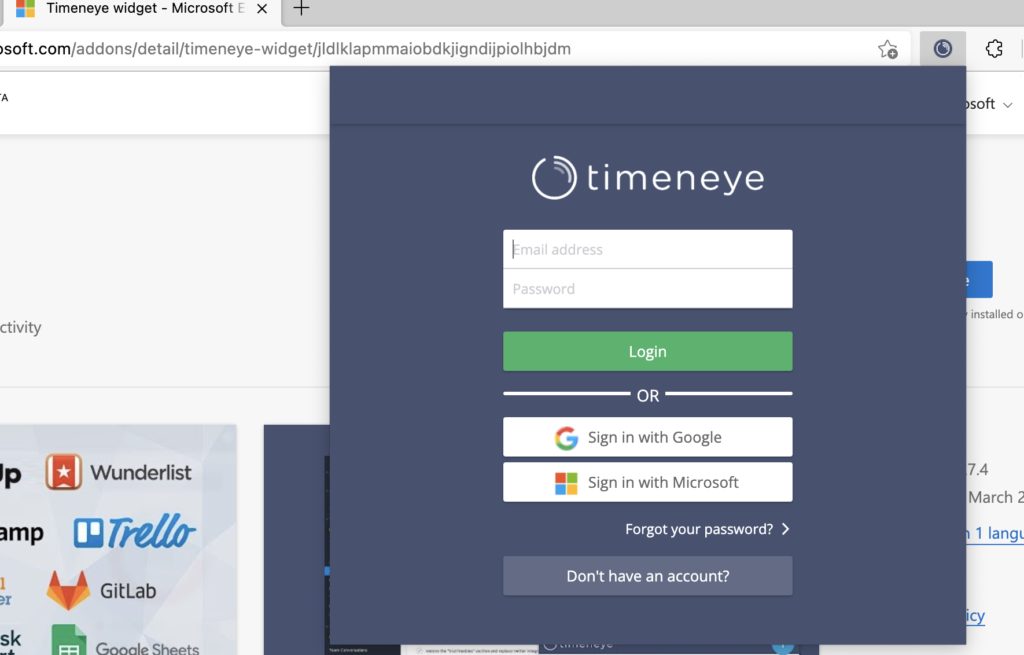Click Don't have an account button

[647, 576]
